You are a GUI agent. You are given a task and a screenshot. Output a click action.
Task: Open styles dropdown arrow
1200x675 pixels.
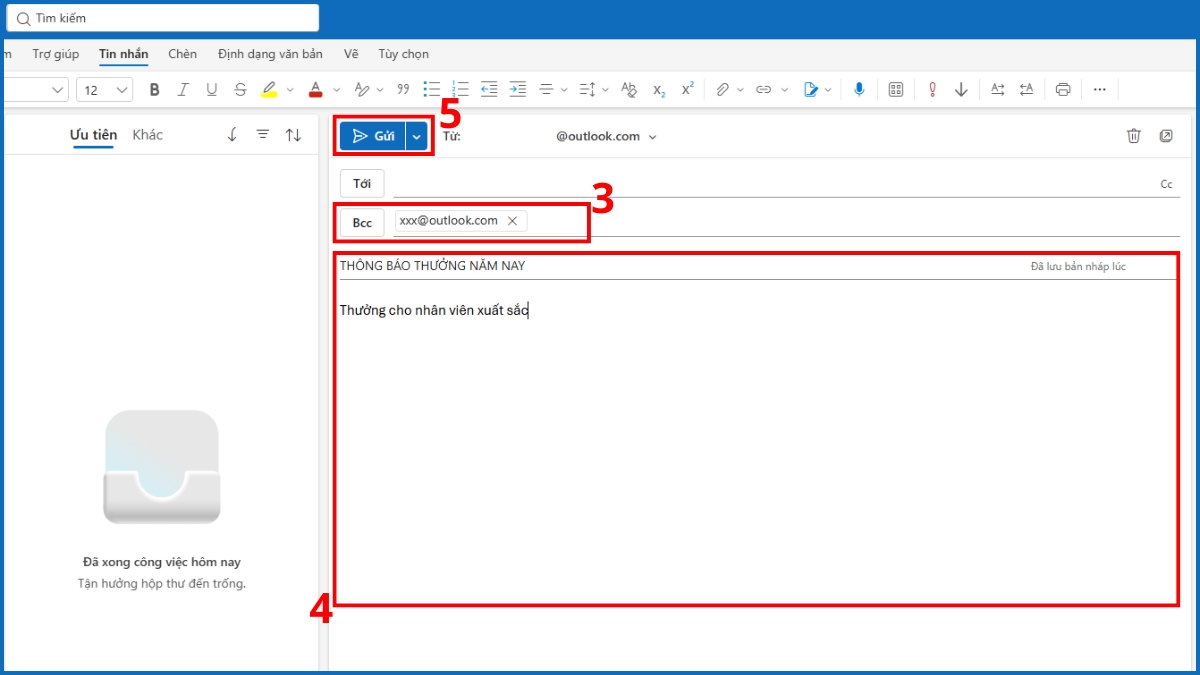pos(382,90)
